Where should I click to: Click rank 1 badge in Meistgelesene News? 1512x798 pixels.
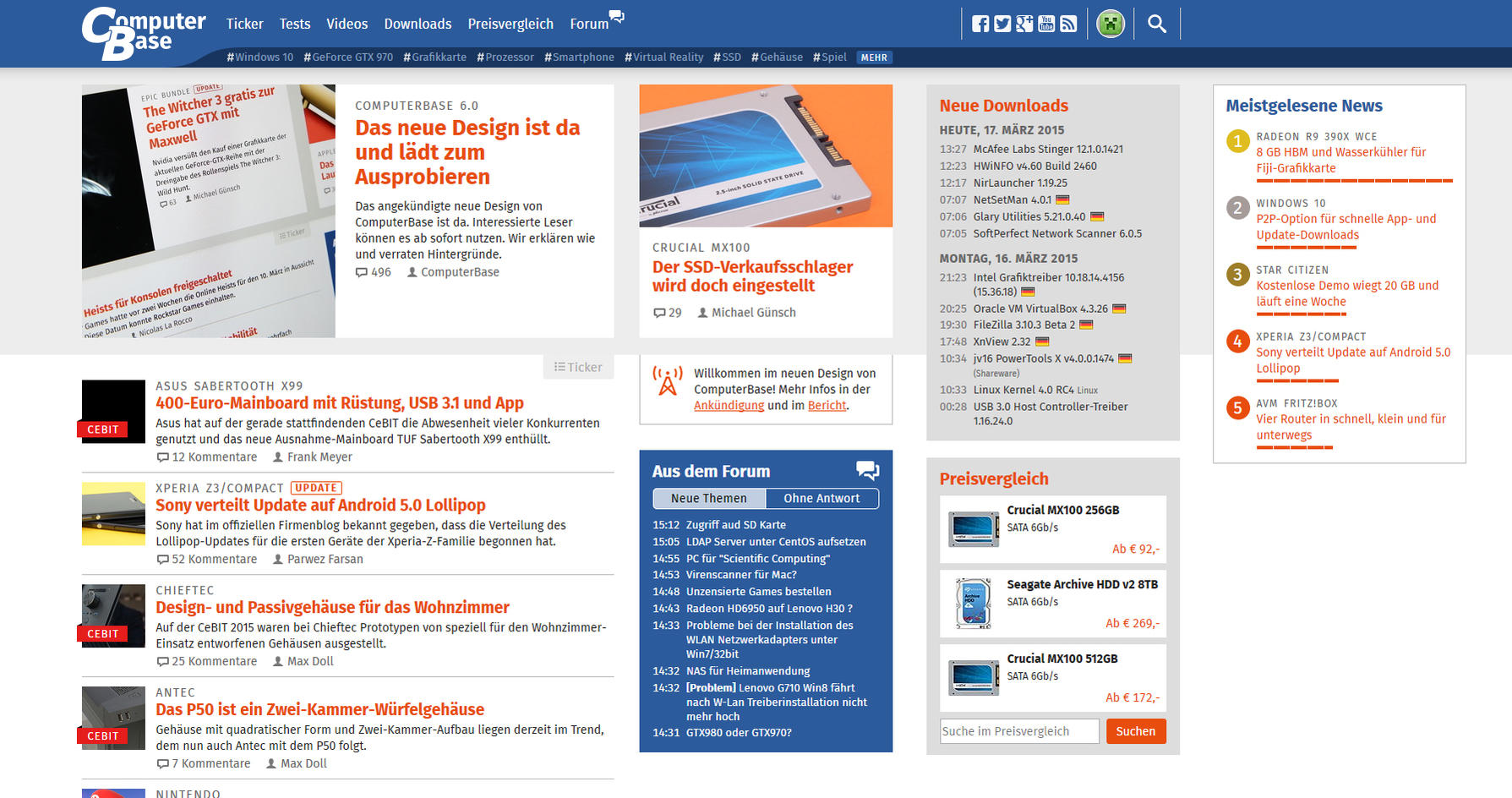click(1237, 141)
